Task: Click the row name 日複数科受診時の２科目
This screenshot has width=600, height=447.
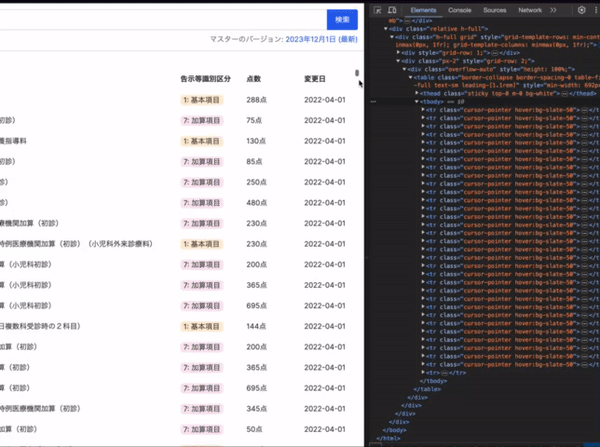Action: [40, 326]
